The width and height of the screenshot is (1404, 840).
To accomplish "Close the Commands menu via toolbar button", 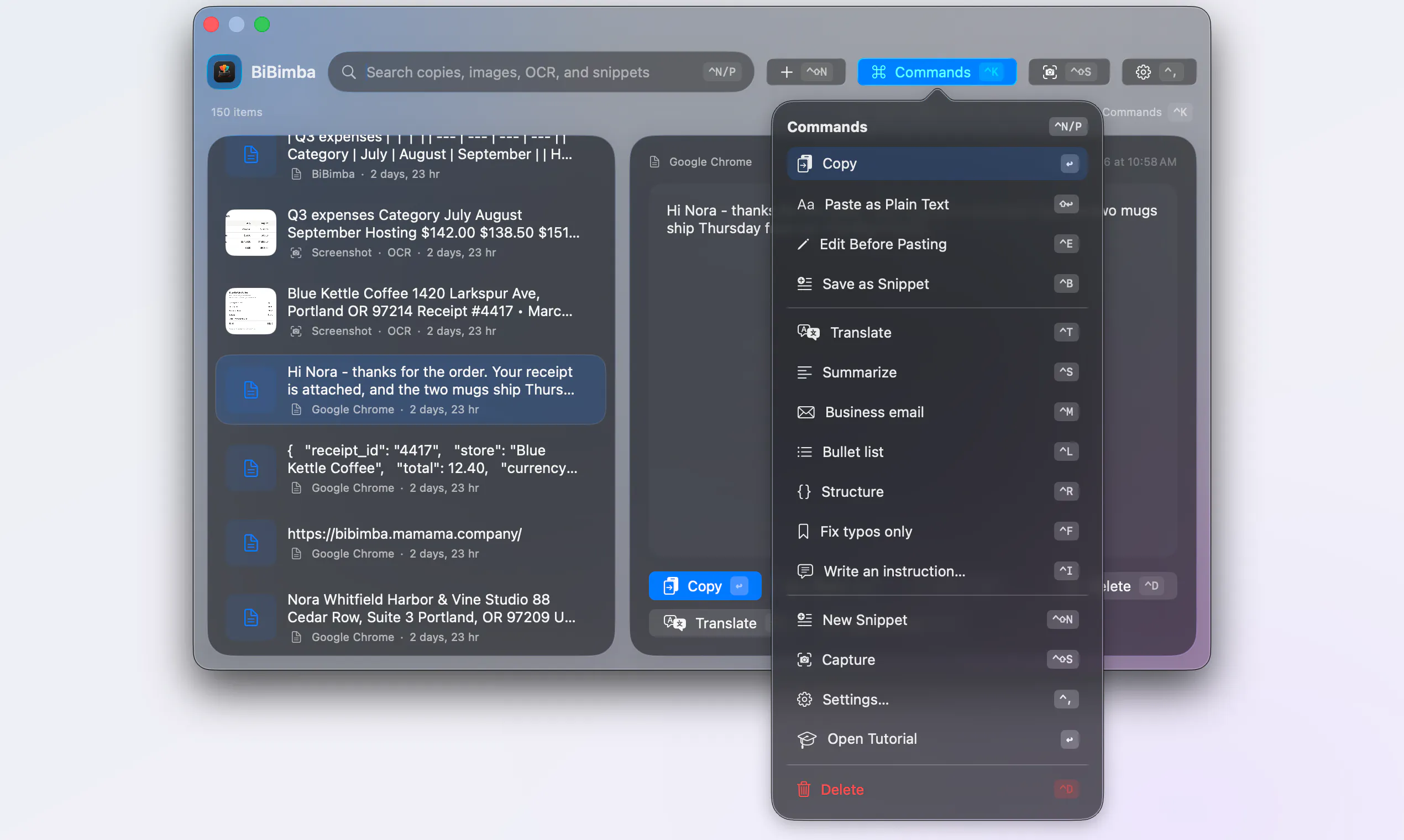I will [936, 72].
